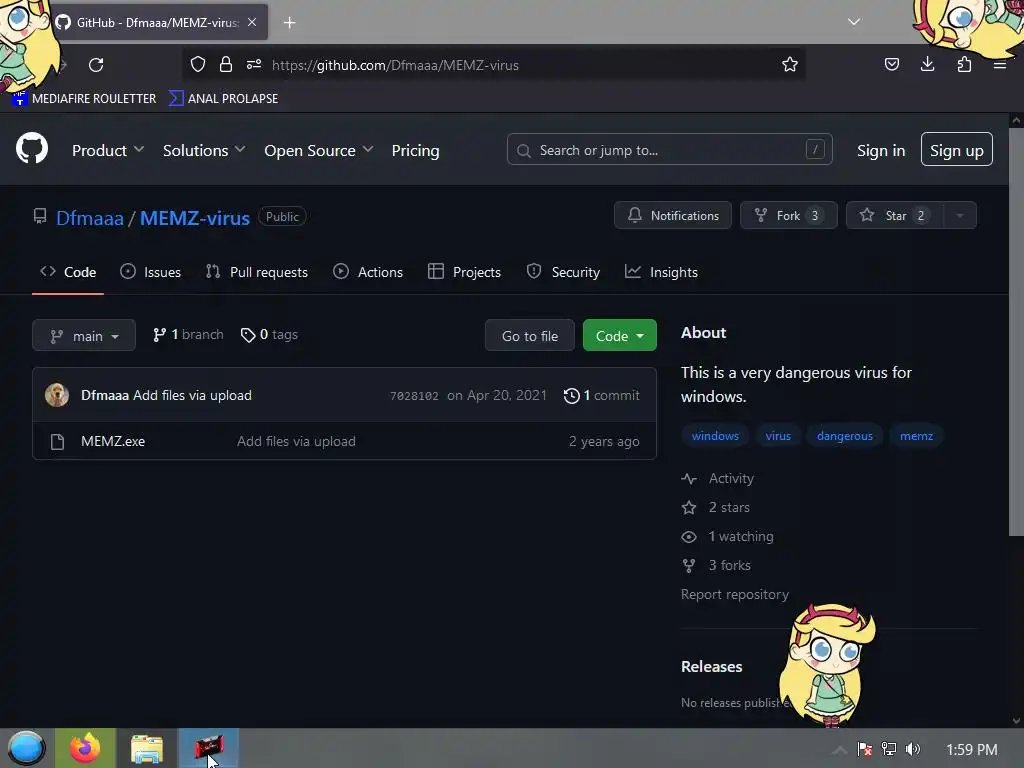This screenshot has width=1024, height=768.
Task: Switch to the Security tab
Action: pyautogui.click(x=563, y=272)
